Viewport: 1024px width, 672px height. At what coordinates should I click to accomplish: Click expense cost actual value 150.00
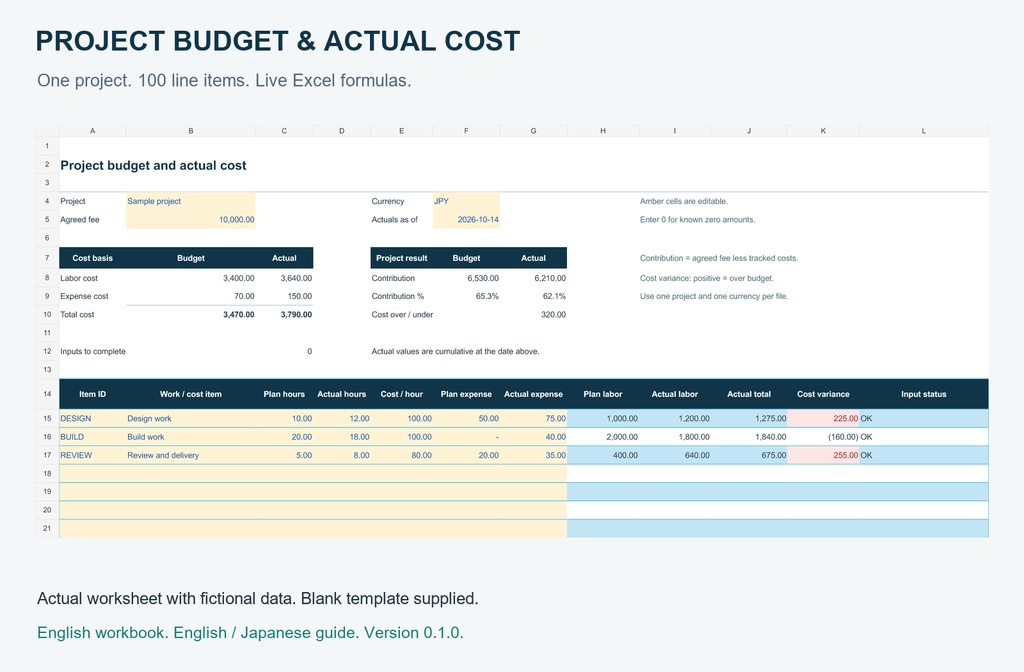285,296
